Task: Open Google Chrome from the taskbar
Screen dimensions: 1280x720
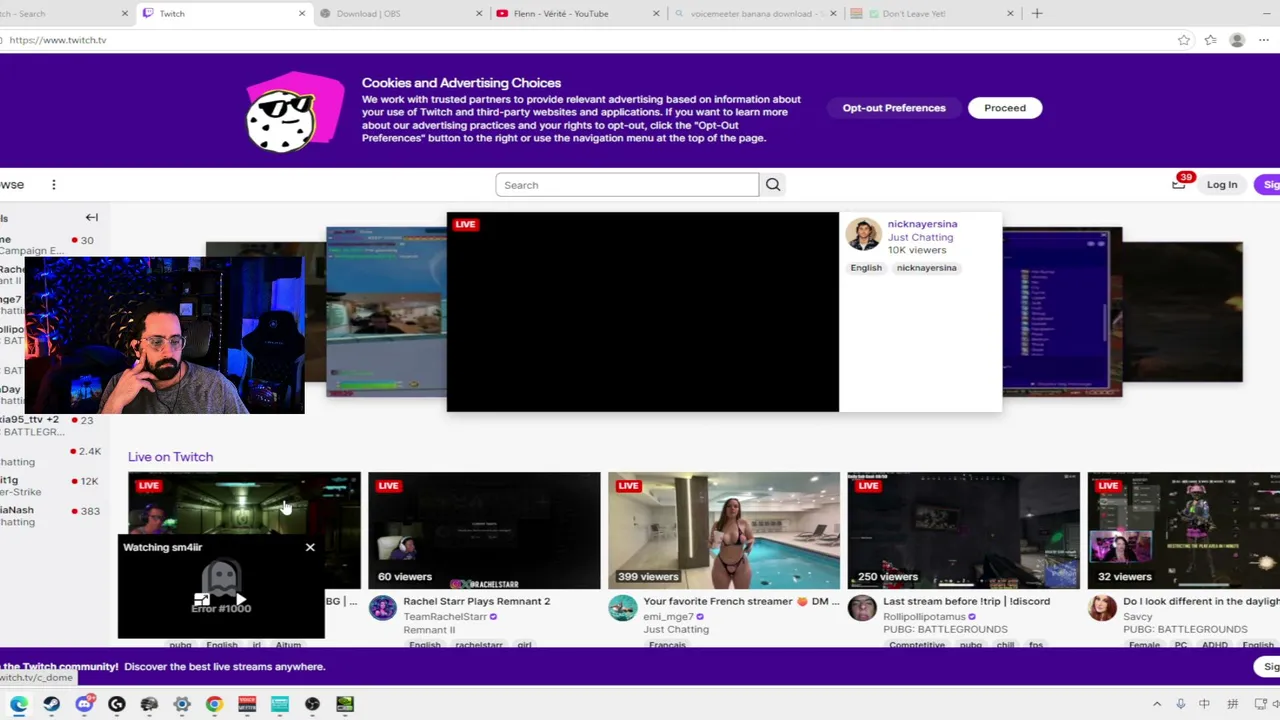Action: [x=214, y=704]
